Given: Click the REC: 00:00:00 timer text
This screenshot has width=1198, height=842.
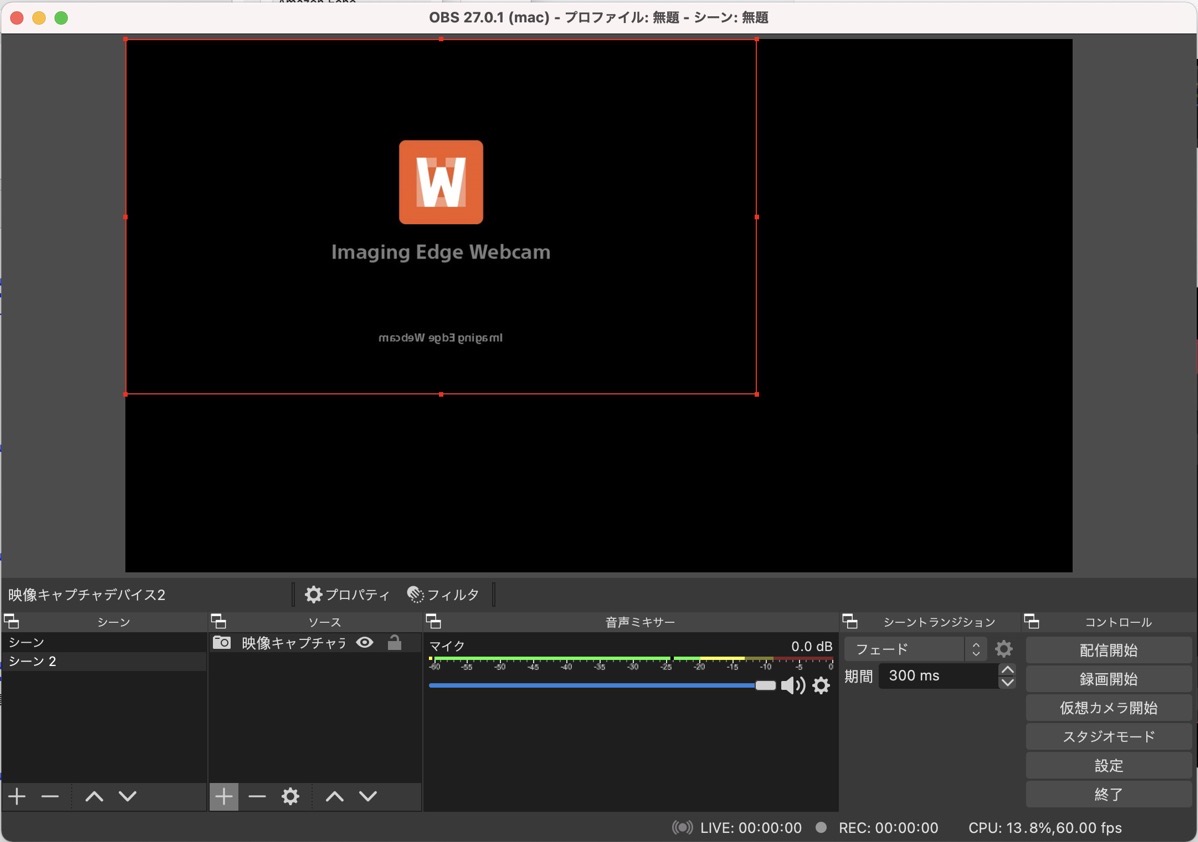Looking at the screenshot, I should (x=889, y=827).
